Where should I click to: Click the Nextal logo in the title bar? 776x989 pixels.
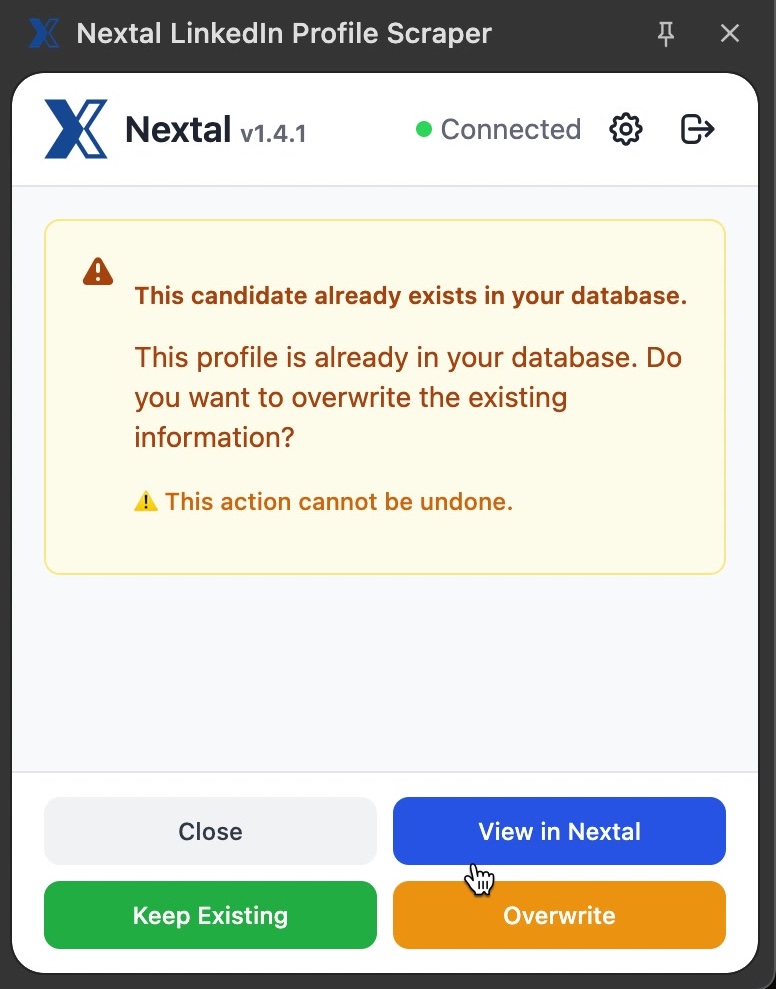pos(44,33)
